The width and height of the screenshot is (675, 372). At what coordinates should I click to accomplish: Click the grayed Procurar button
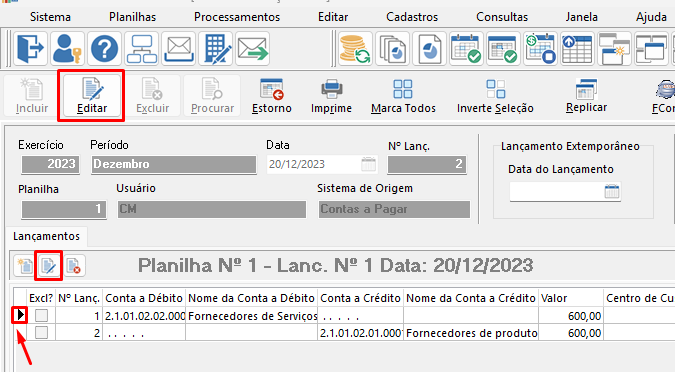(212, 96)
